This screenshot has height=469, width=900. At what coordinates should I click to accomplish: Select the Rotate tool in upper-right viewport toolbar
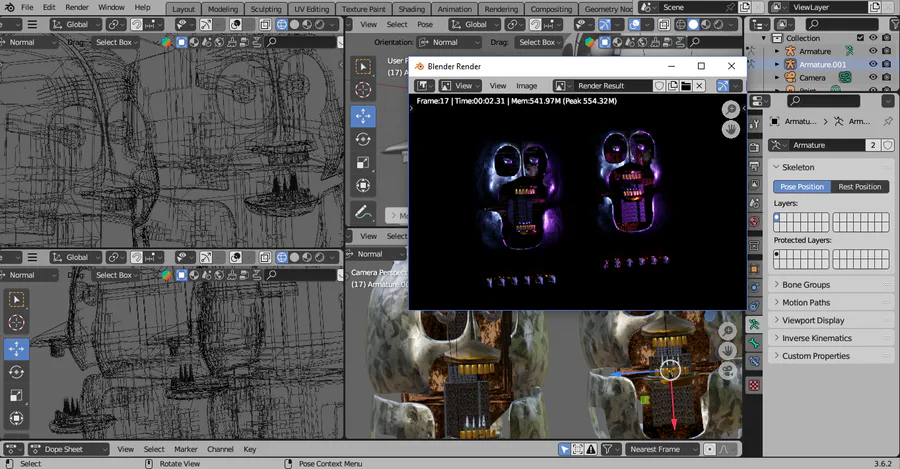[x=363, y=139]
